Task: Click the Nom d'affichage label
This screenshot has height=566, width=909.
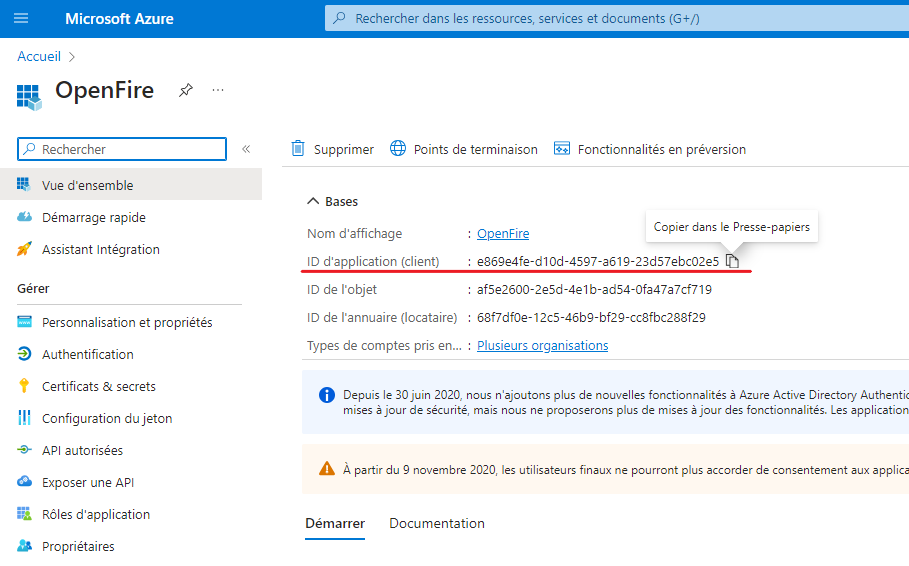Action: pos(354,234)
